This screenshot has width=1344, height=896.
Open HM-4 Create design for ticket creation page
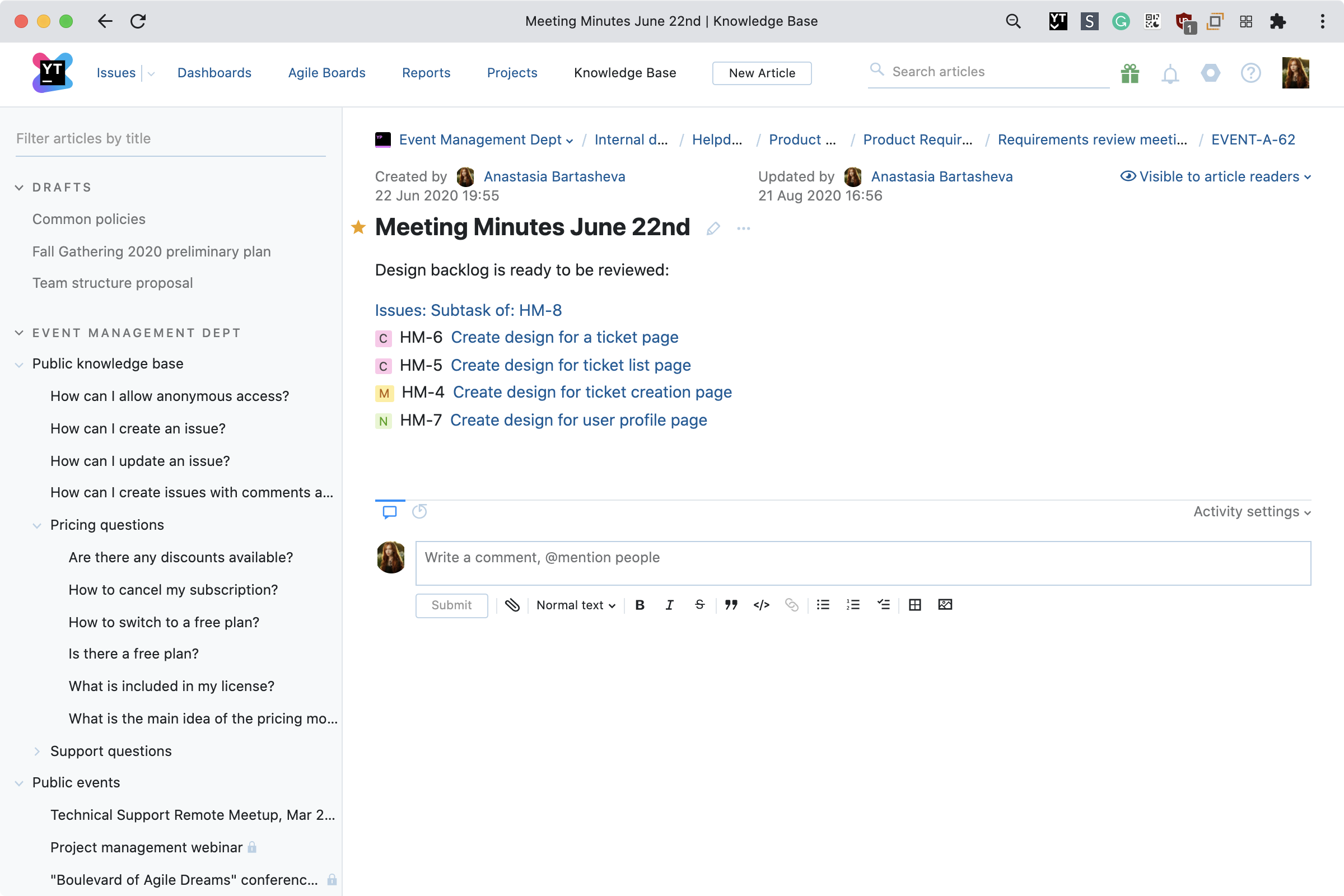(592, 393)
